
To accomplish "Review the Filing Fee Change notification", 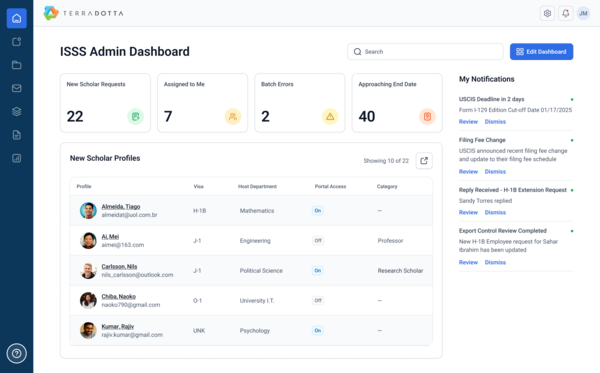I will tap(468, 171).
